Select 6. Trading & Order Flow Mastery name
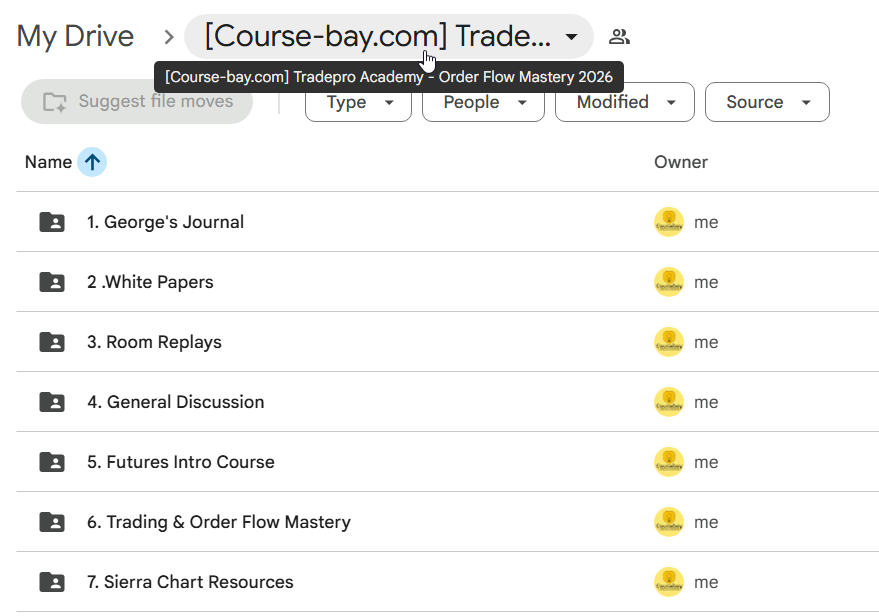 pos(219,522)
